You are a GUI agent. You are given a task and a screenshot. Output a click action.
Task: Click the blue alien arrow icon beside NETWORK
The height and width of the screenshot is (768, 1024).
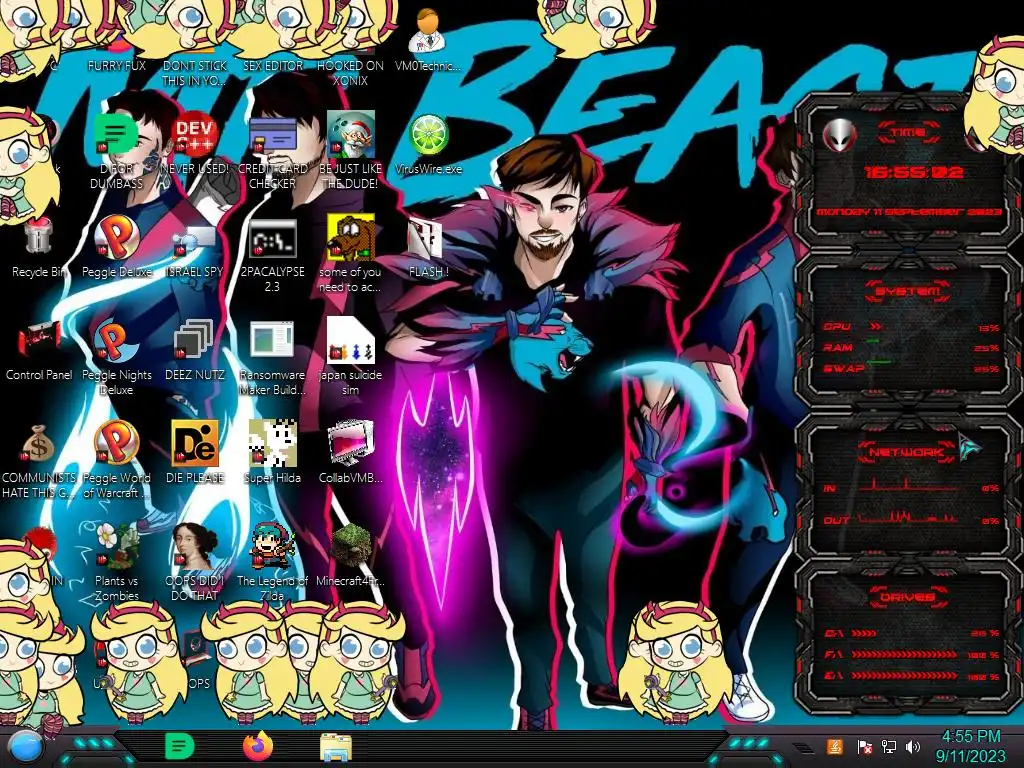[x=970, y=447]
